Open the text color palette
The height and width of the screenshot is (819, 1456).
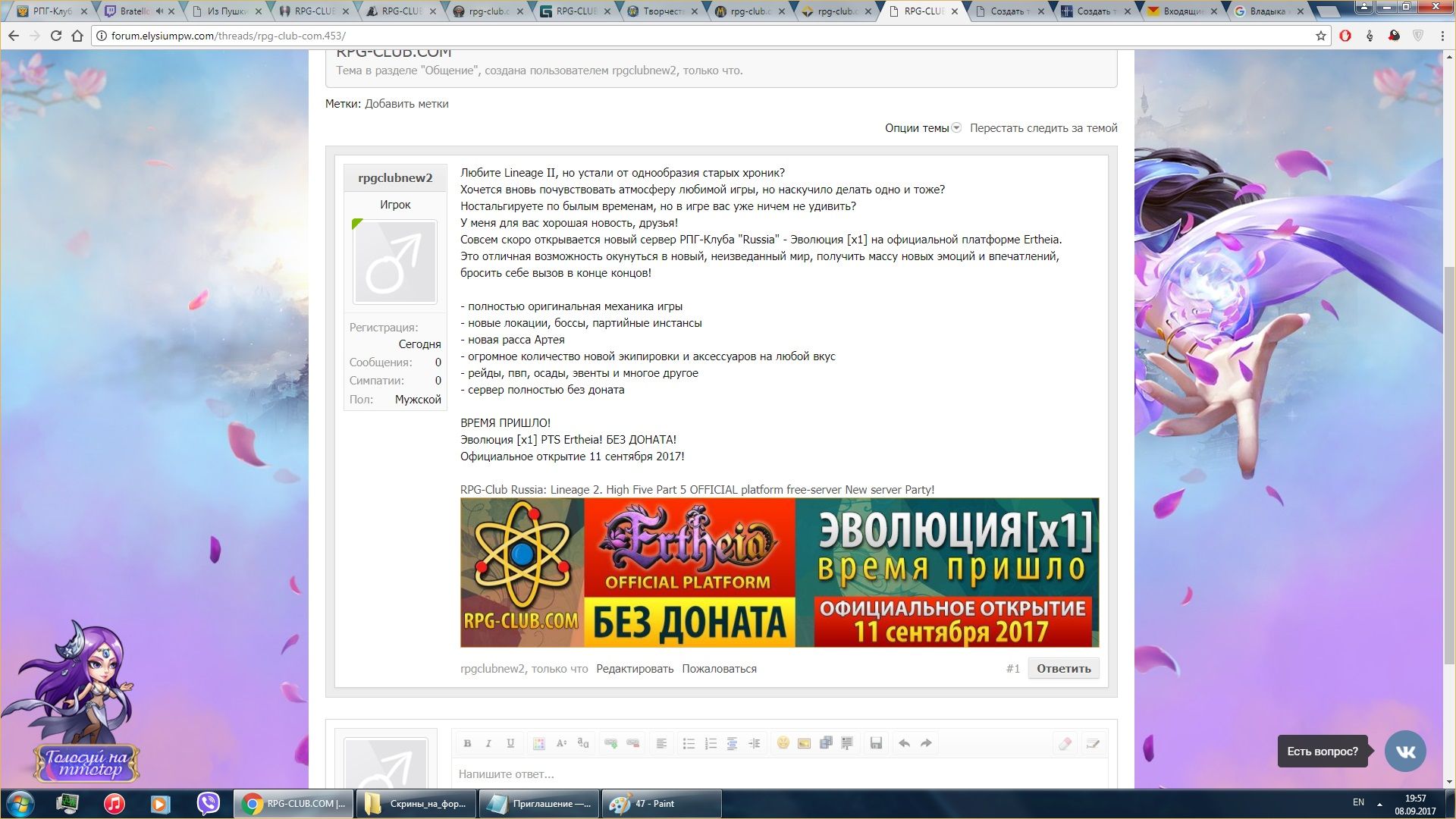[x=538, y=743]
